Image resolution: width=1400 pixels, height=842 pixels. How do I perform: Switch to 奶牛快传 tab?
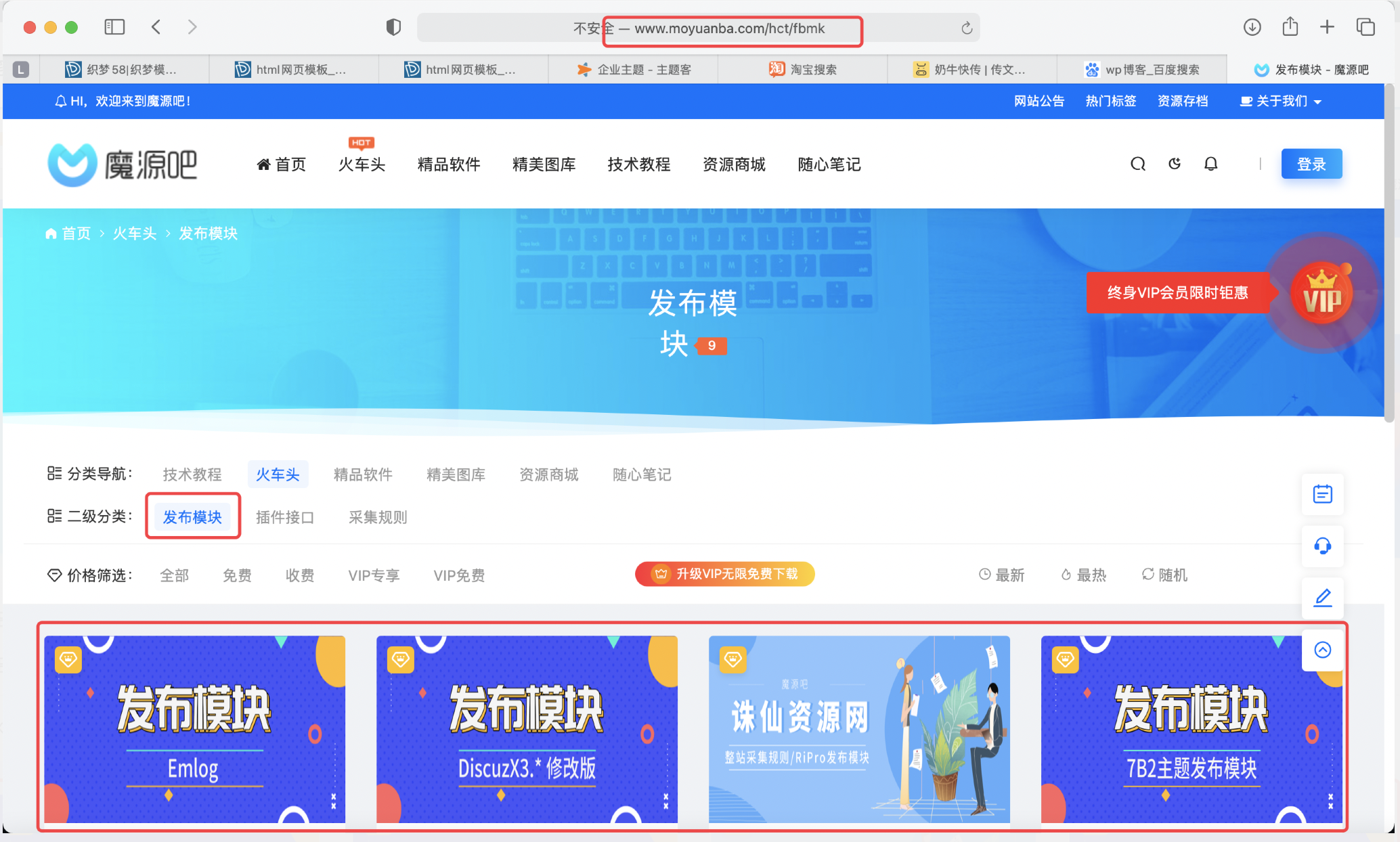972,69
